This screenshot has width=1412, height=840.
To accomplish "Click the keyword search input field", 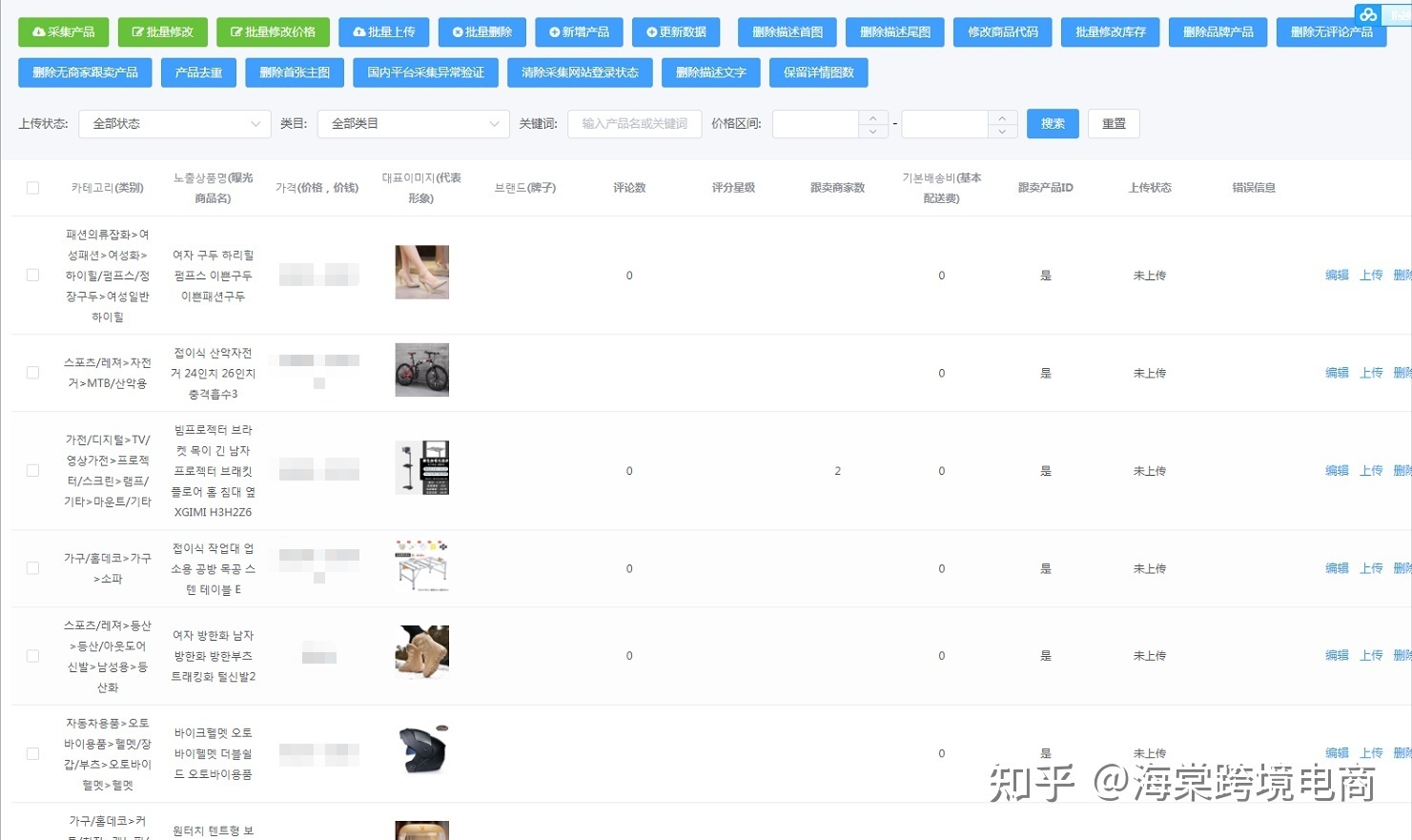I will (x=634, y=124).
